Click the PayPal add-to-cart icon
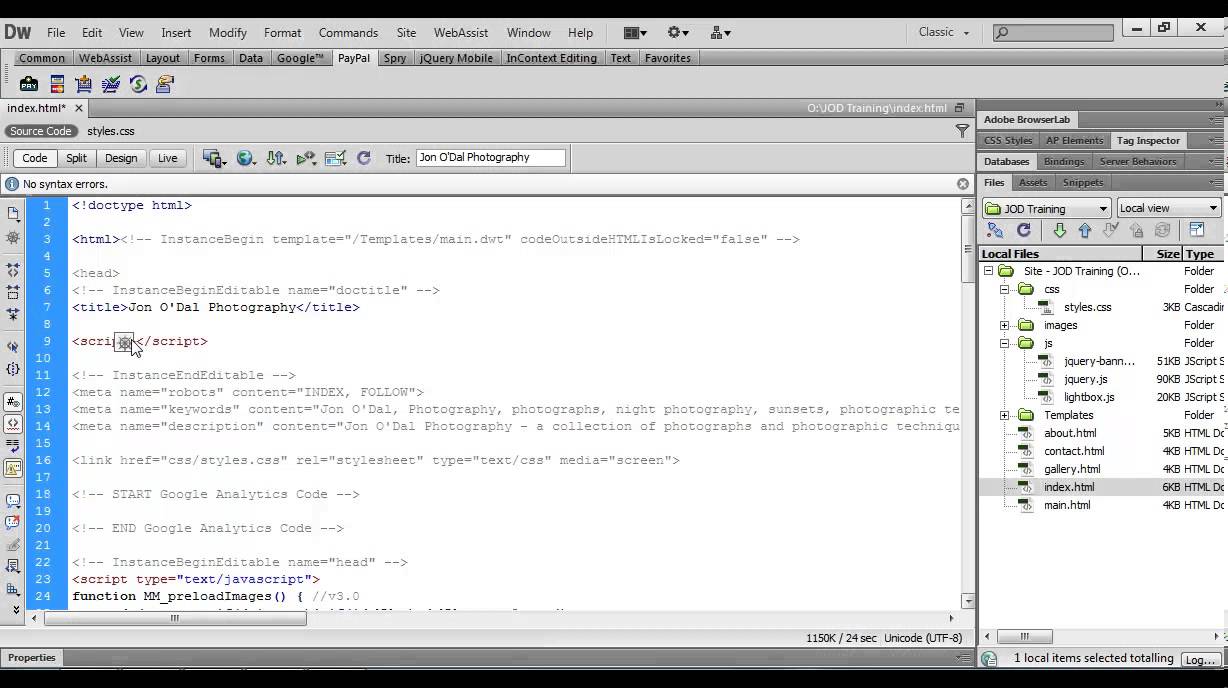This screenshot has height=688, width=1228. [84, 84]
